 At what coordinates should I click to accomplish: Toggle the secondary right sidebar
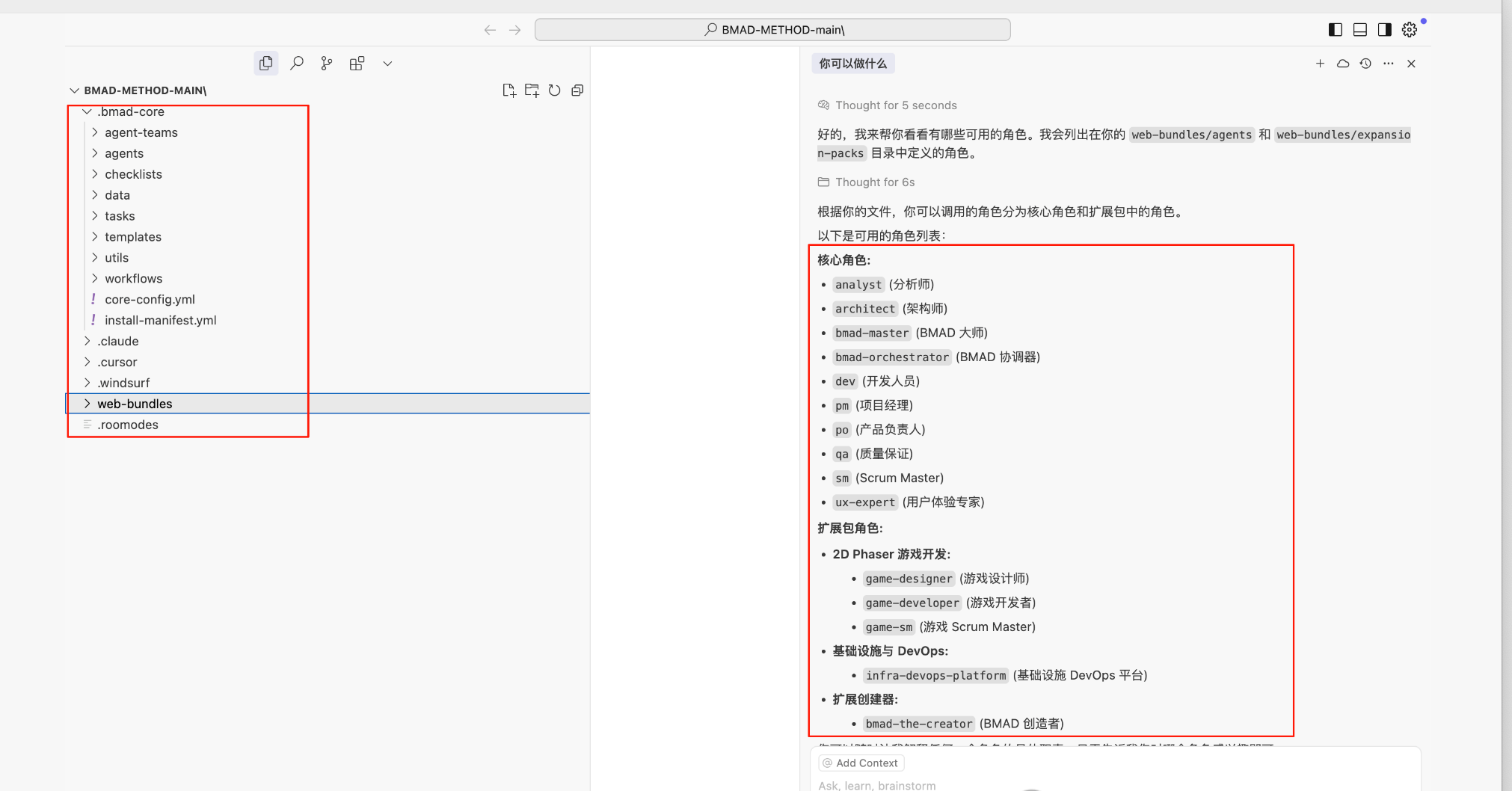coord(1385,30)
